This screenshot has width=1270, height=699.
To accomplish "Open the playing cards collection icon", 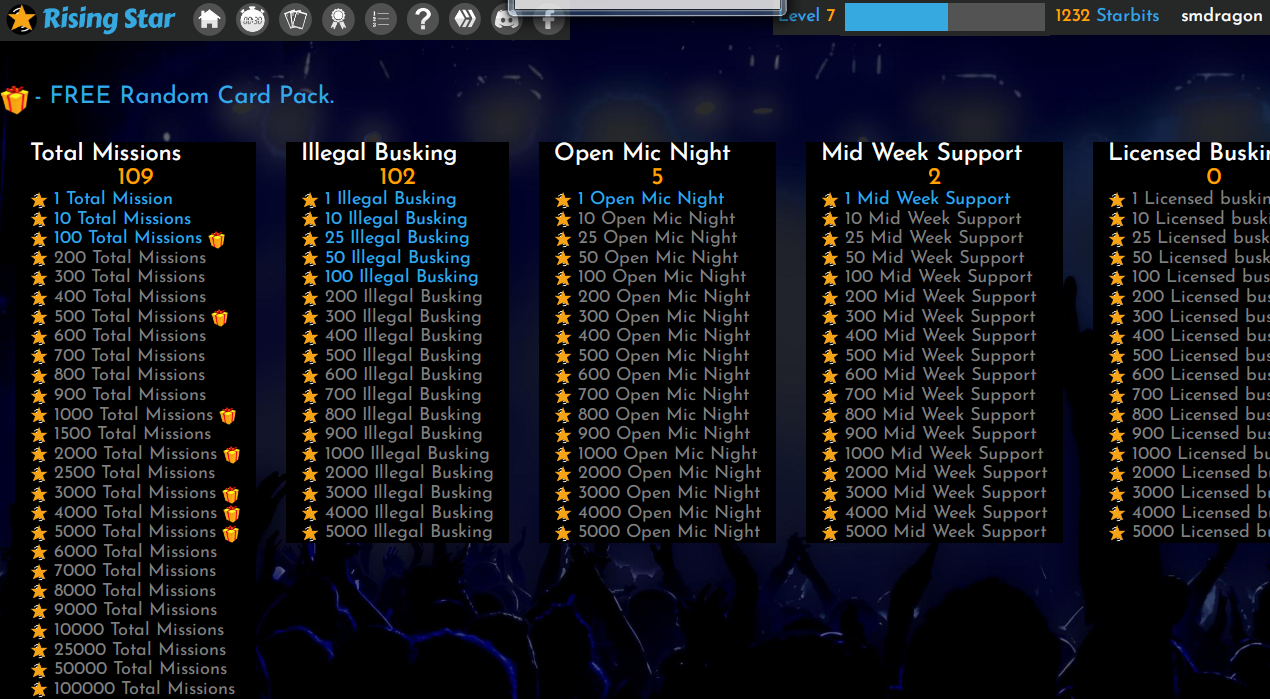I will click(295, 19).
